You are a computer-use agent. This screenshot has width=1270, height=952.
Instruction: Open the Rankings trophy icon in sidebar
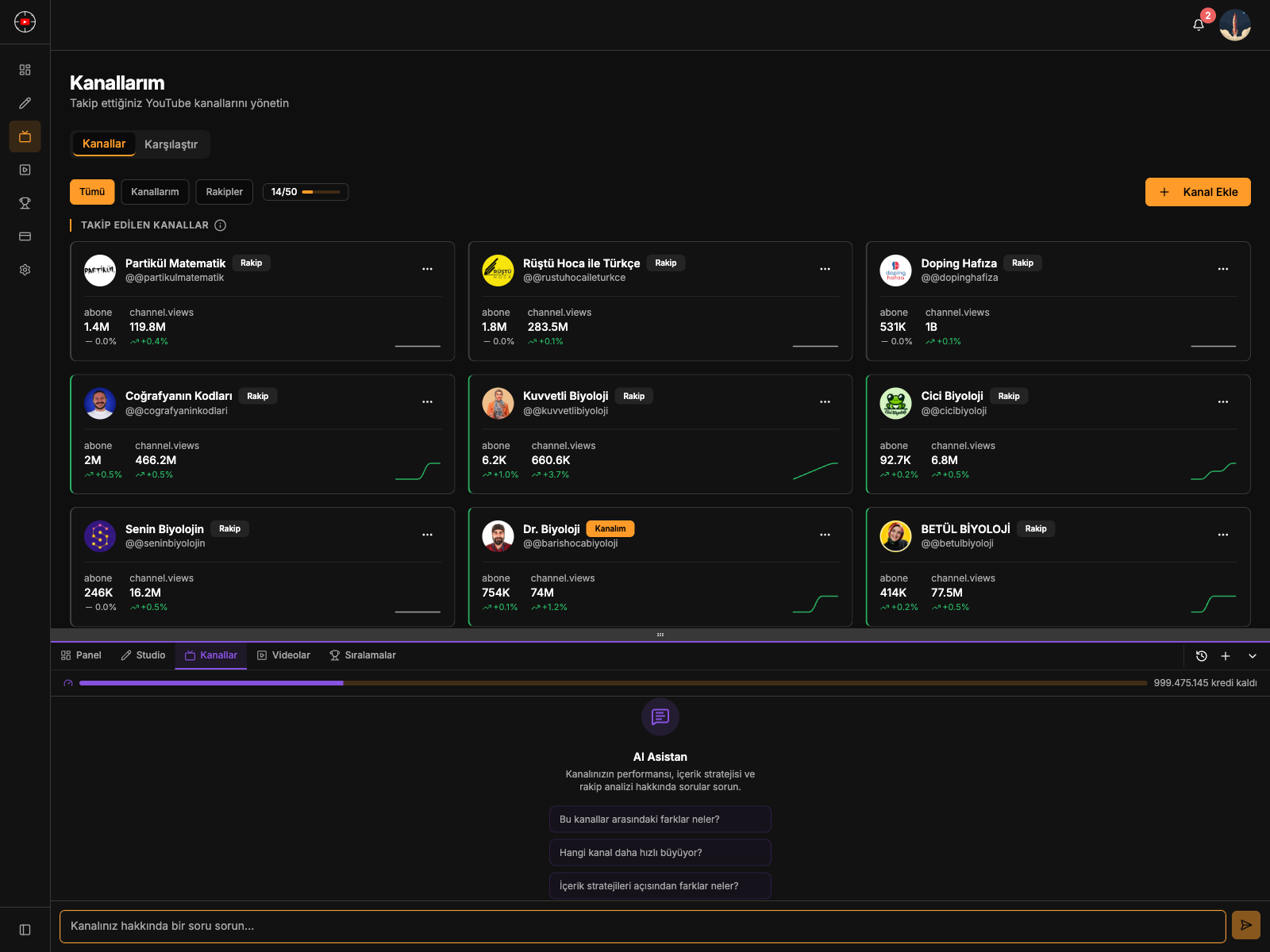point(25,203)
